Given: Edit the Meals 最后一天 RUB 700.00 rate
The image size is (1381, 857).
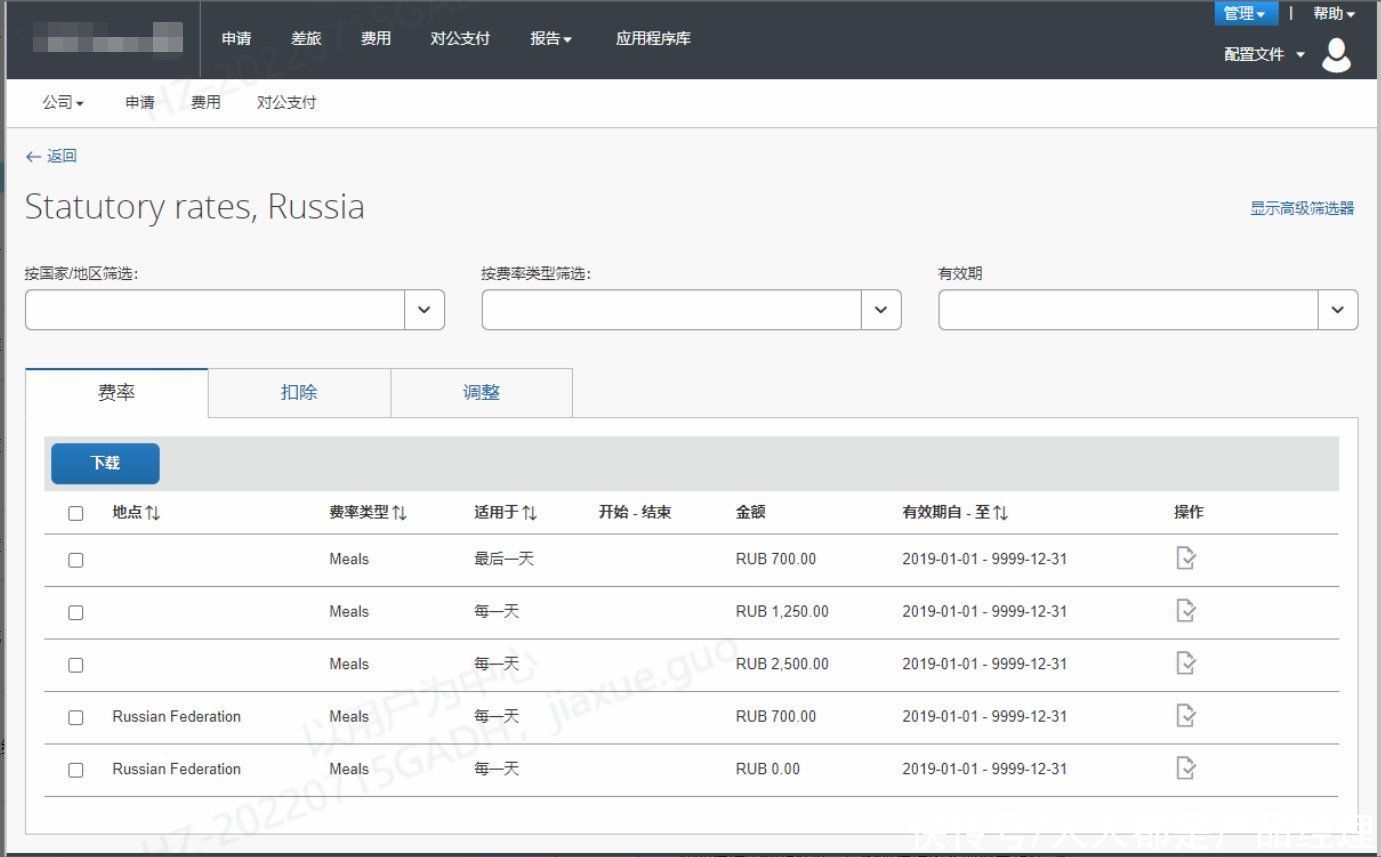Looking at the screenshot, I should click(1186, 559).
